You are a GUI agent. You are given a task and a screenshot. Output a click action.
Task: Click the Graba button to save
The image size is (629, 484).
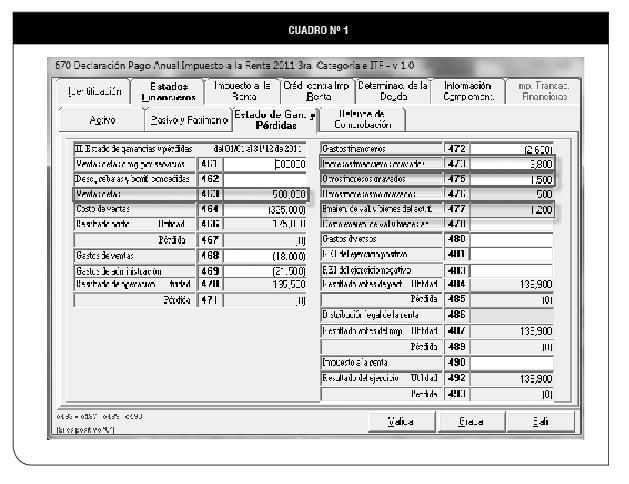[x=471, y=421]
